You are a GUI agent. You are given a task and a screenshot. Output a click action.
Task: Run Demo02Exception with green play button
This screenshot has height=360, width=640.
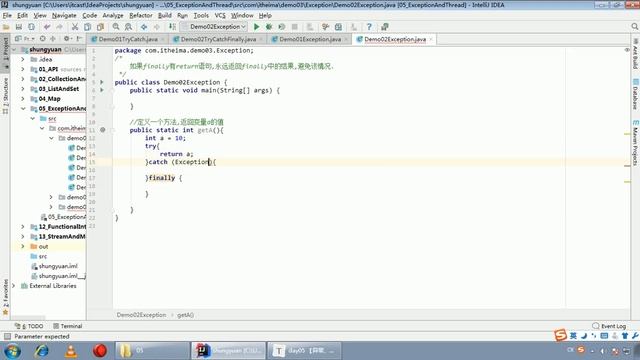256,27
